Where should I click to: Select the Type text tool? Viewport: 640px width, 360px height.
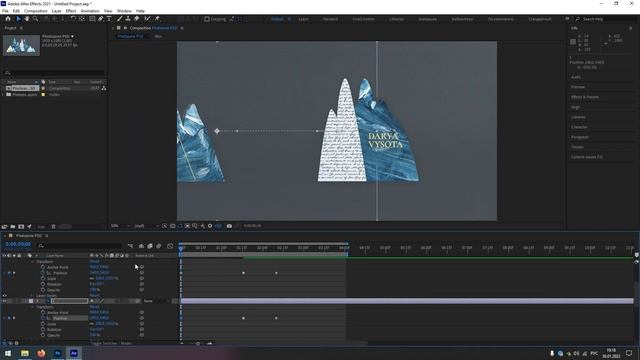109,19
